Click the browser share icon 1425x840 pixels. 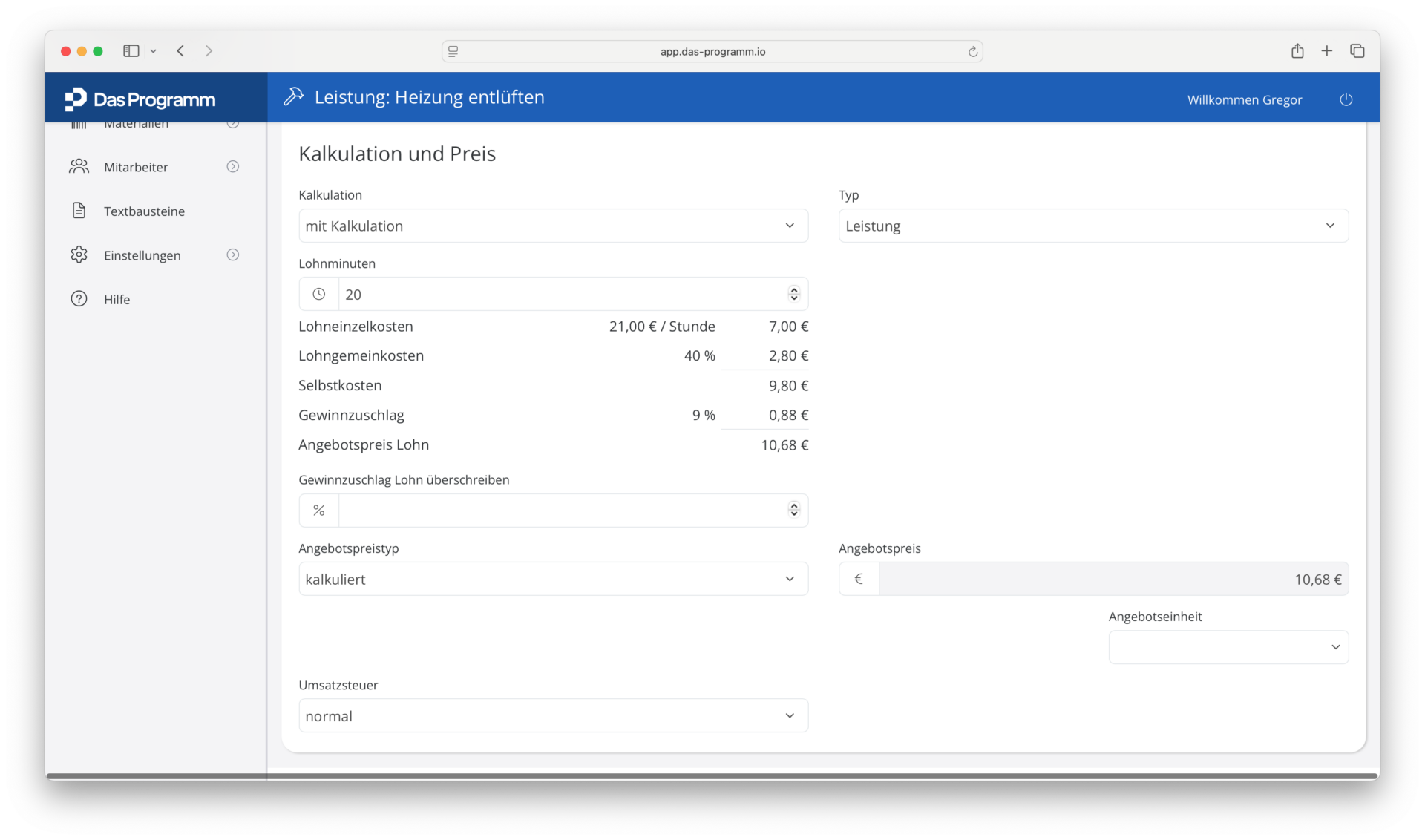[x=1297, y=51]
